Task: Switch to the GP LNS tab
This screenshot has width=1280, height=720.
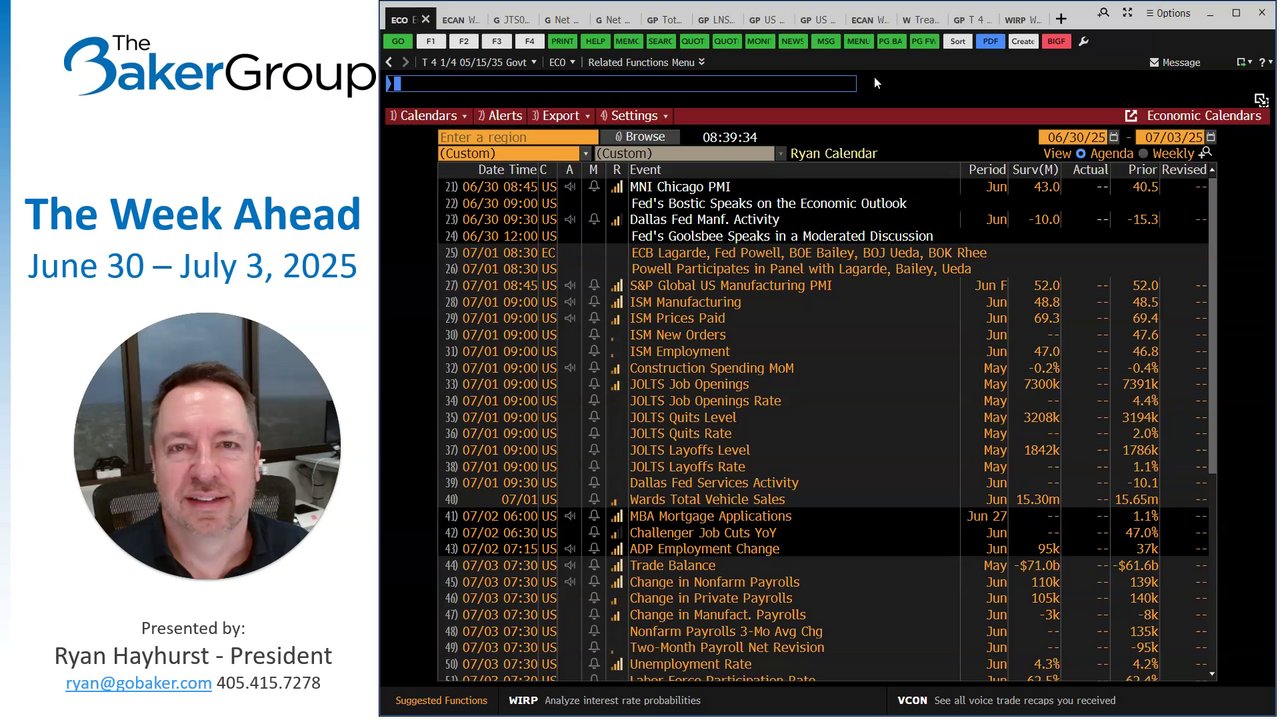Action: (x=716, y=19)
